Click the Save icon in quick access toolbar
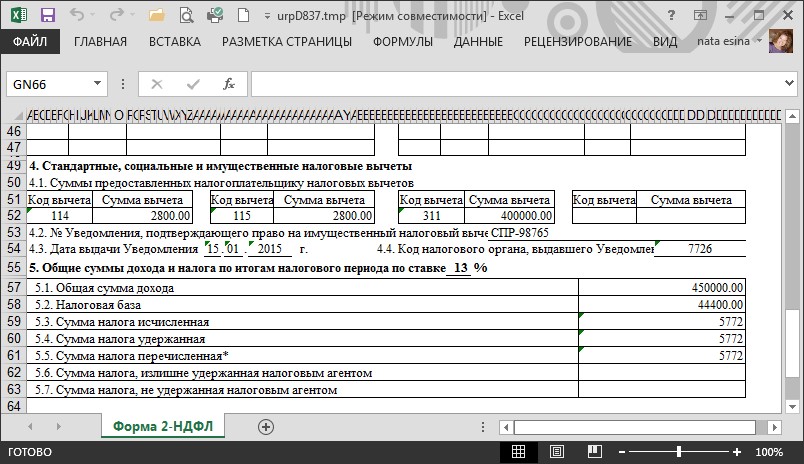The height and width of the screenshot is (464, 804). [x=48, y=16]
